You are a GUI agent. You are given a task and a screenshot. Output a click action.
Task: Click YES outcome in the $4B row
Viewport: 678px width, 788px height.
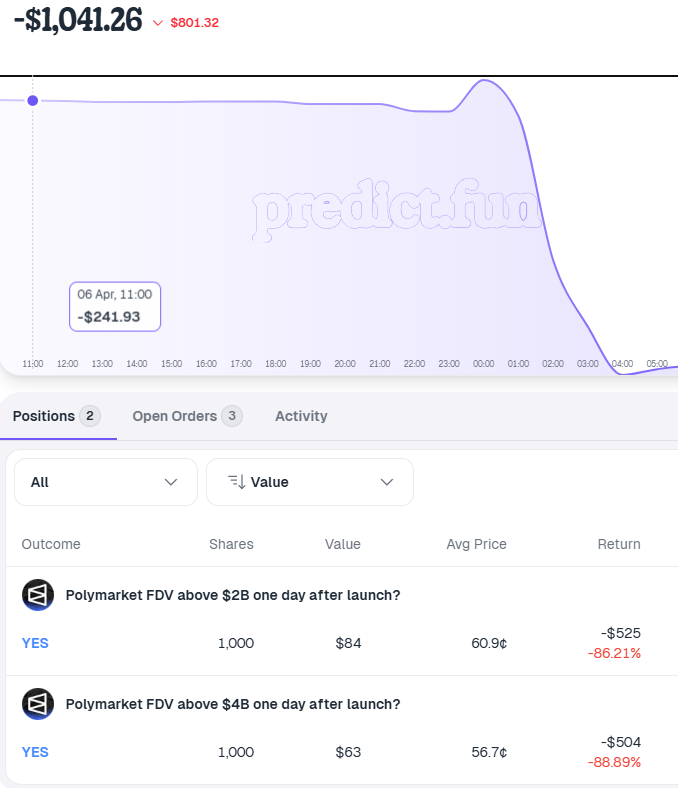coord(35,752)
